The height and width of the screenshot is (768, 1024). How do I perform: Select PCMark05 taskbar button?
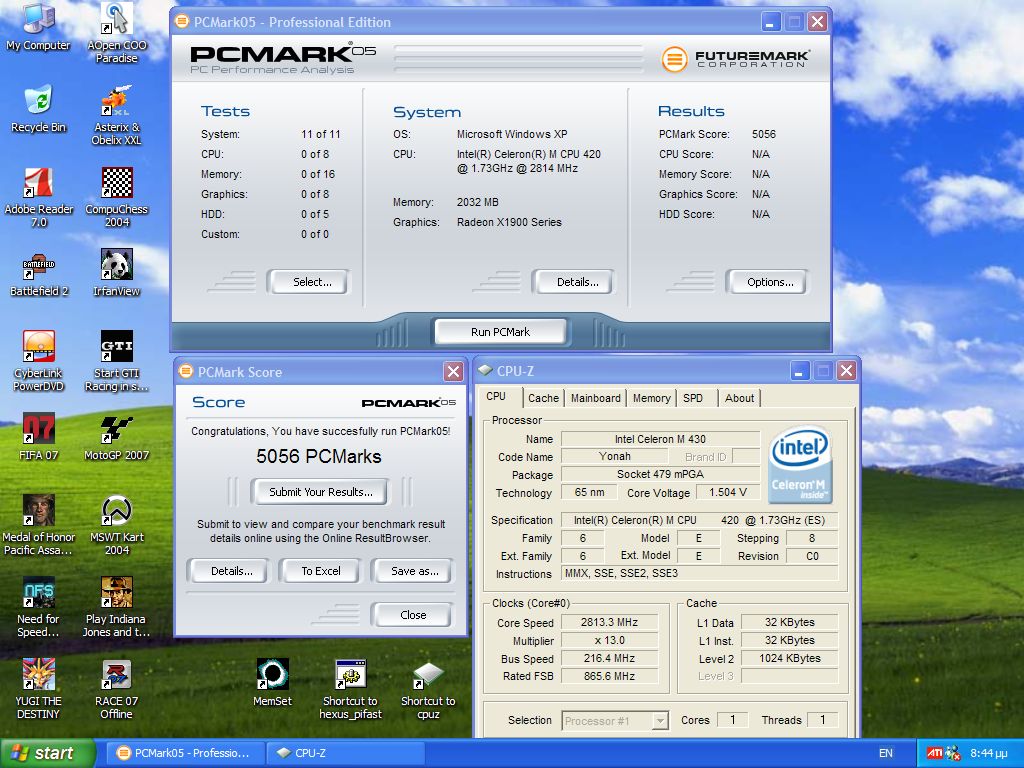184,753
